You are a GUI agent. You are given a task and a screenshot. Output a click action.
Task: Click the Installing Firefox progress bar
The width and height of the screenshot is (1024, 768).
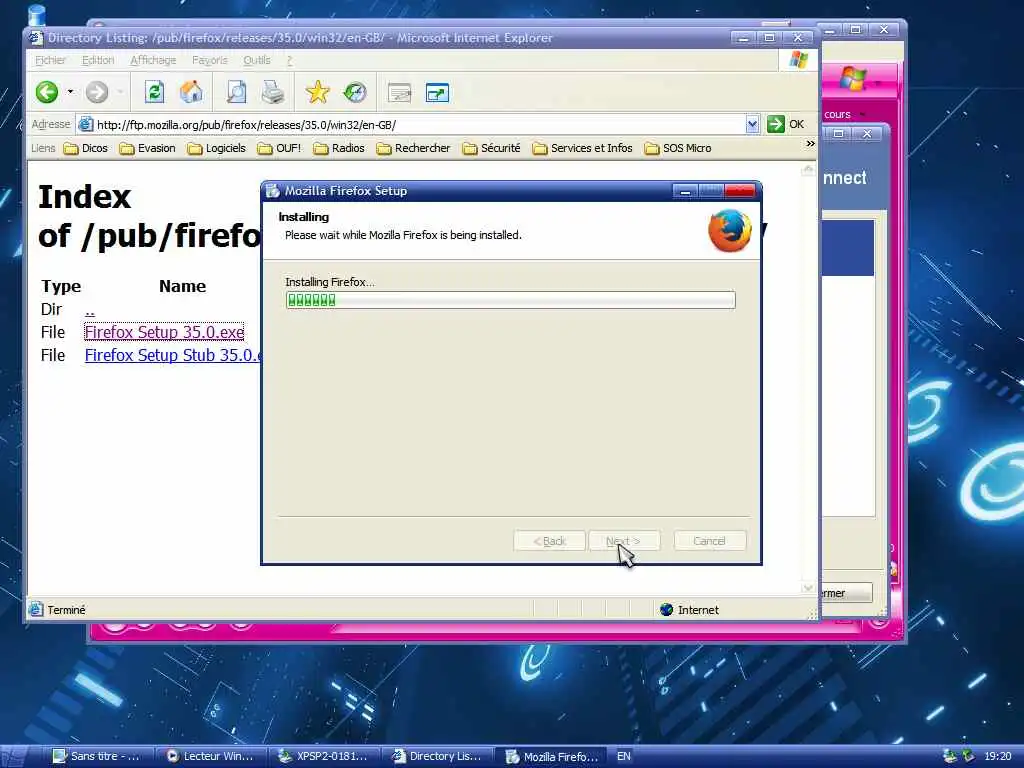[x=510, y=300]
